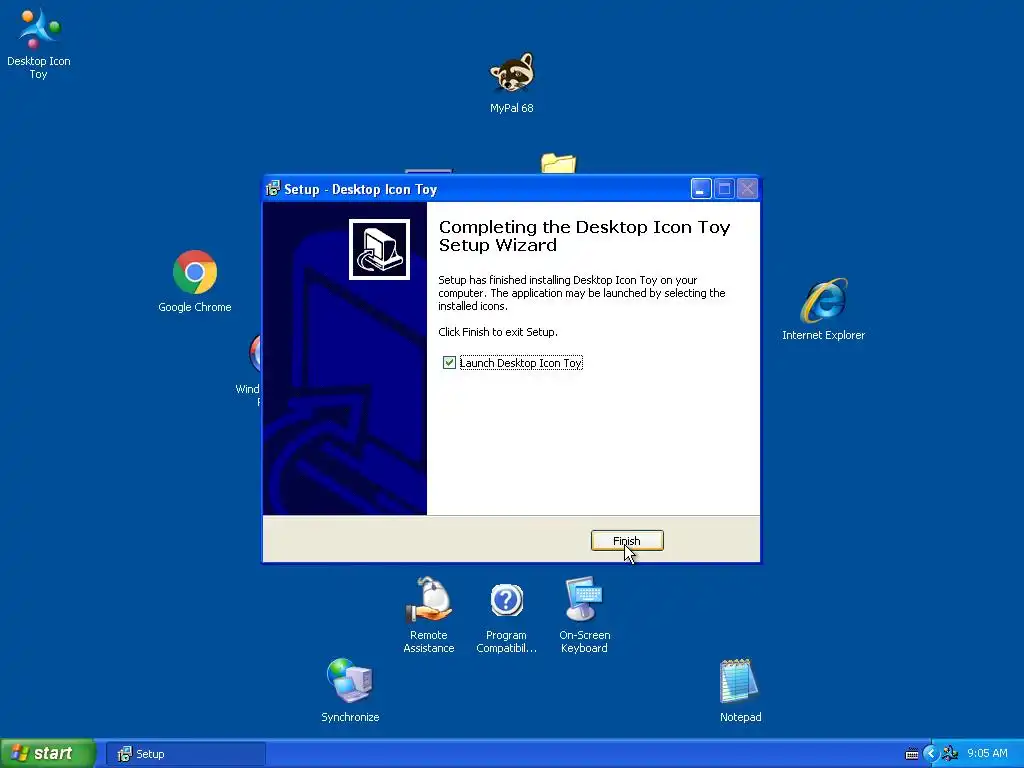Expand hidden system tray icons arrow
The height and width of the screenshot is (768, 1024).
(x=931, y=754)
